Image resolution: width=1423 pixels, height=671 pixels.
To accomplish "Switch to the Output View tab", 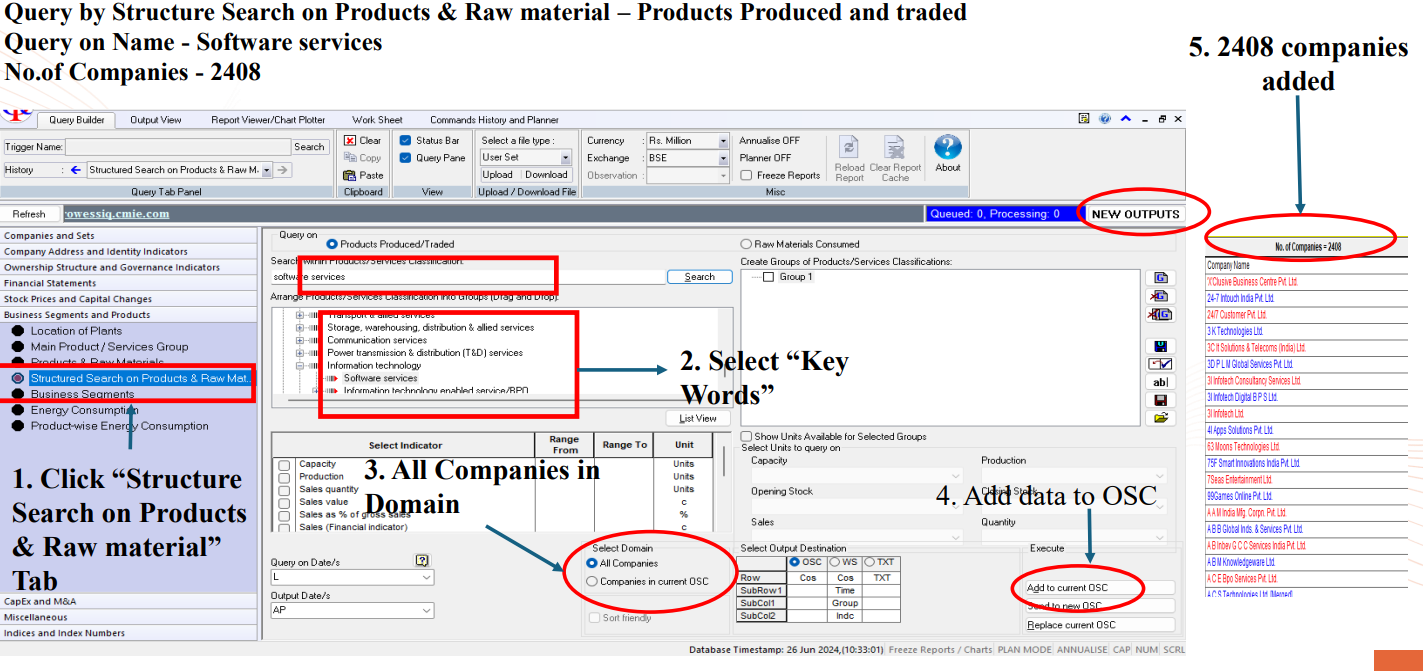I will (156, 120).
